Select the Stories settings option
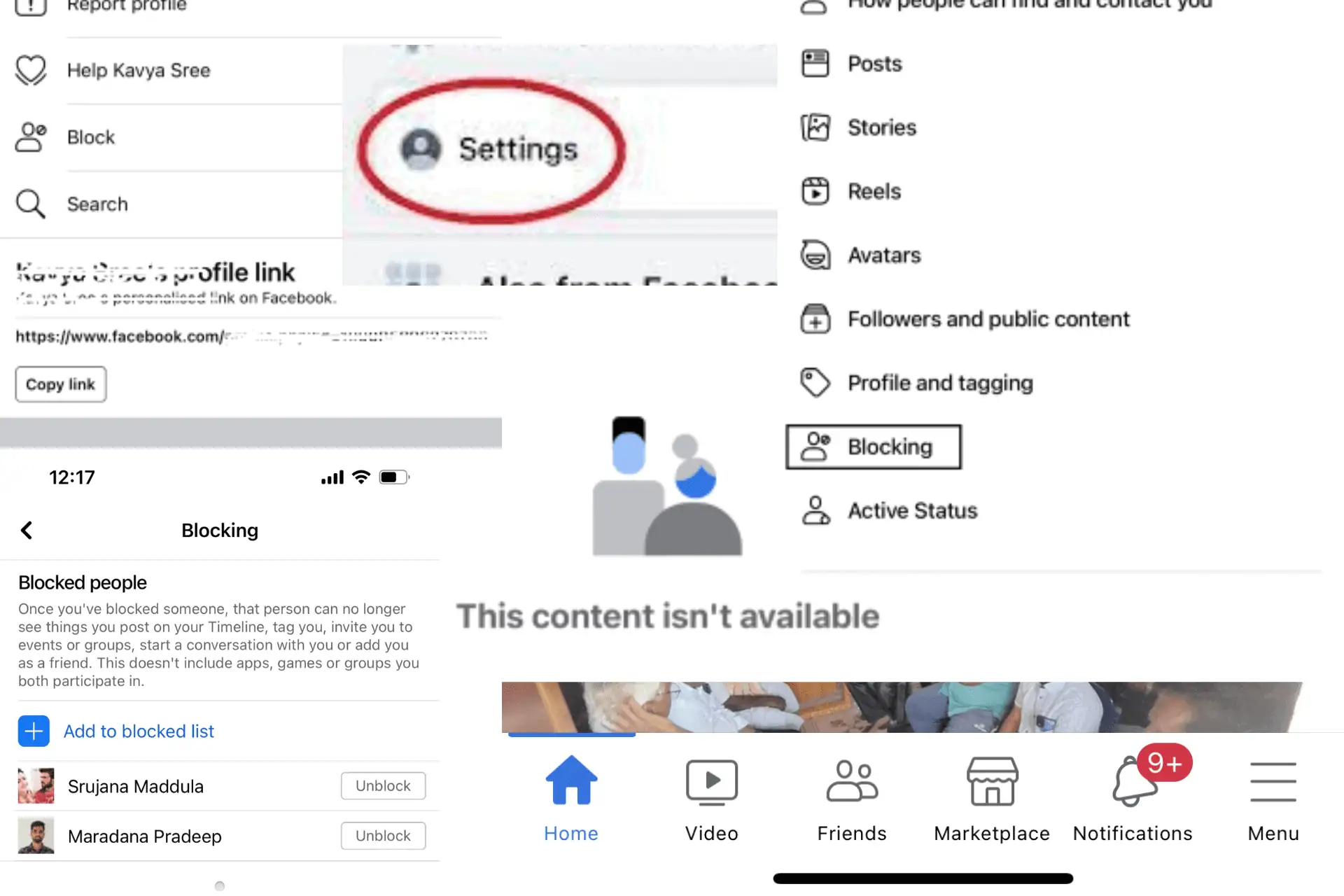The image size is (1344, 896). 883,127
